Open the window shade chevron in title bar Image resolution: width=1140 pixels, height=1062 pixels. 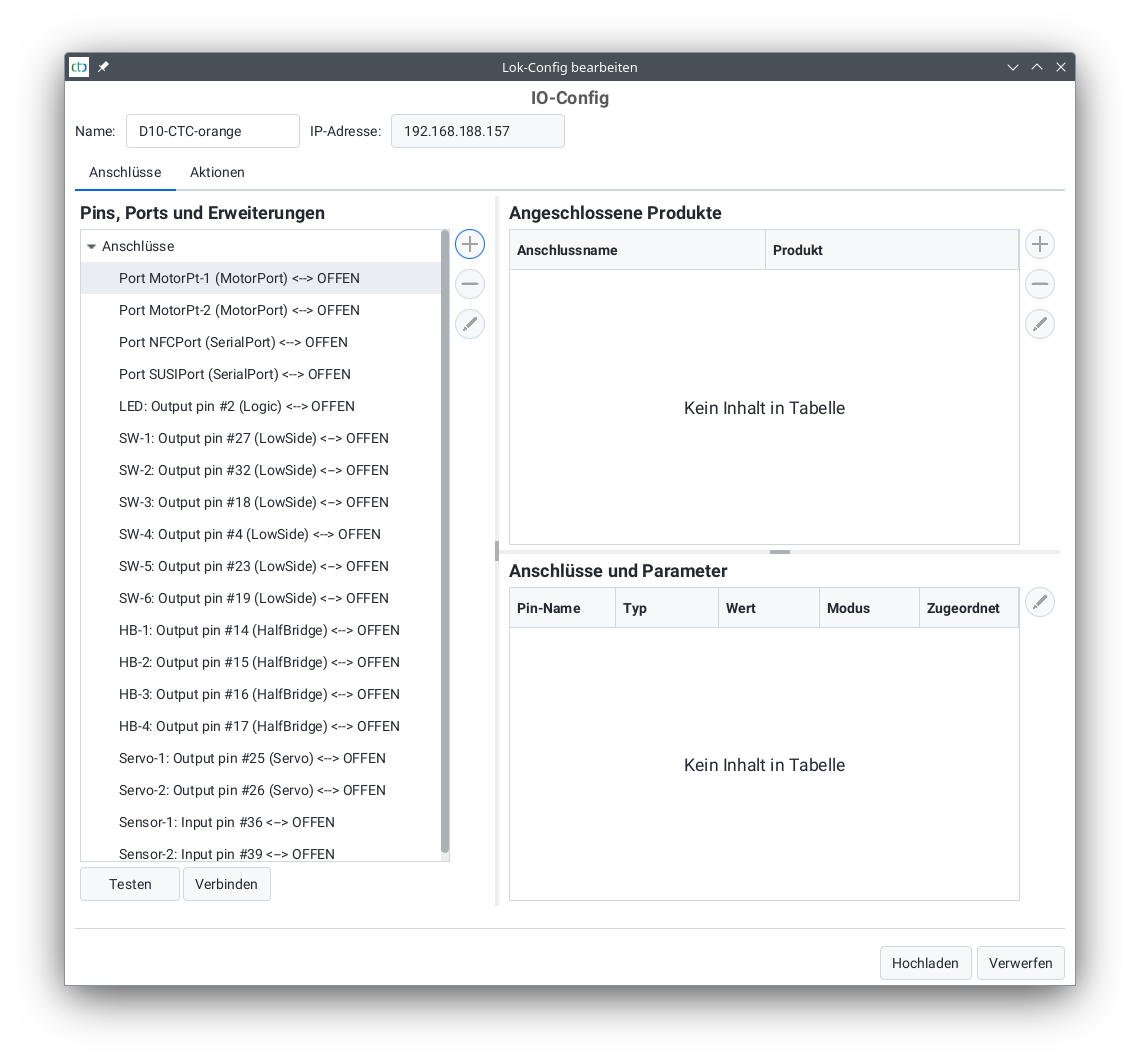[1012, 67]
